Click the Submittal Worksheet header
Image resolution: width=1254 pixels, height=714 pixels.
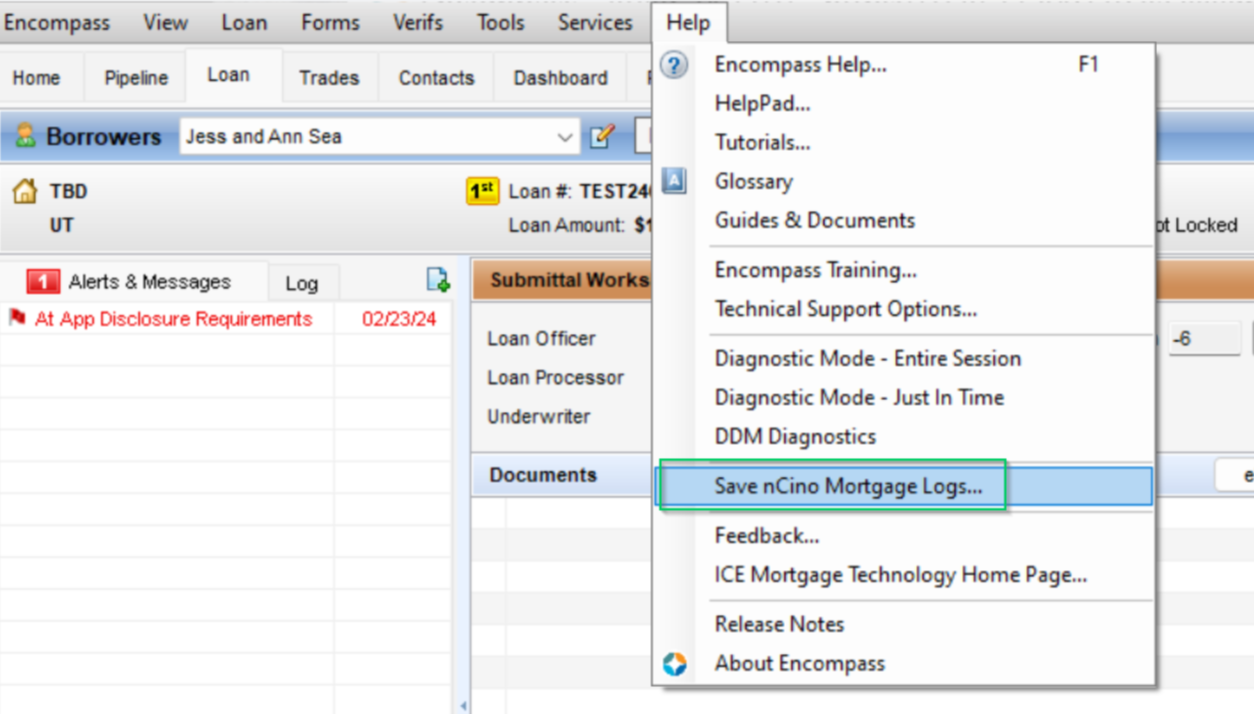569,281
